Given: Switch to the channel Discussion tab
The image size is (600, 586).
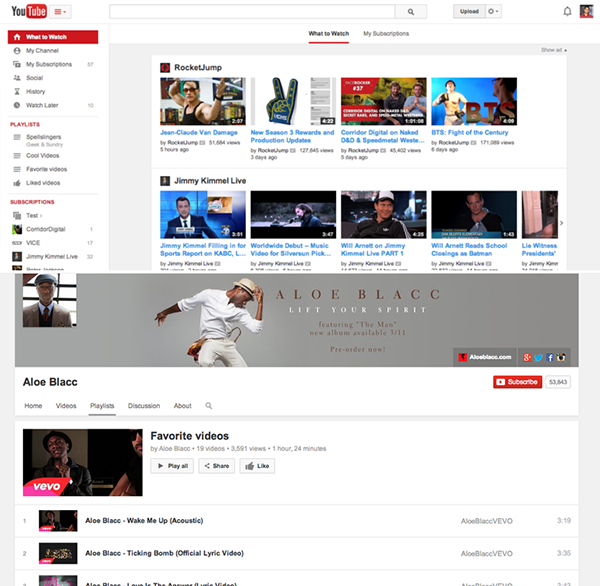Looking at the screenshot, I should [144, 406].
